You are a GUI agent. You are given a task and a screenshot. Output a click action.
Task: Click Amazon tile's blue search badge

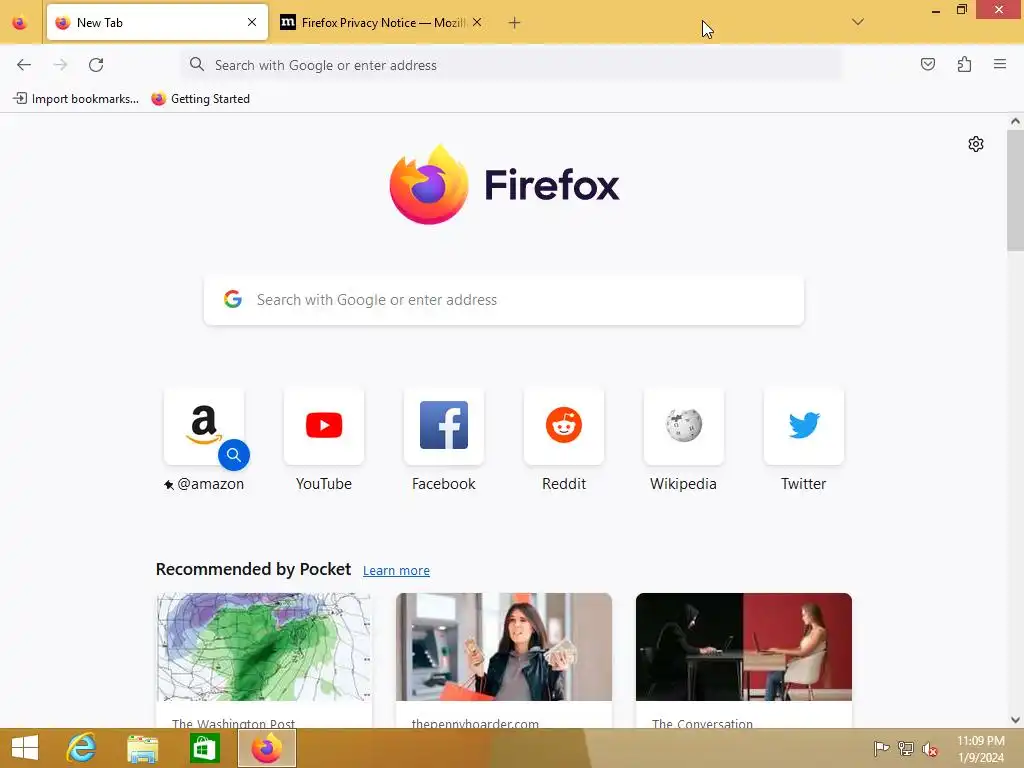point(234,455)
